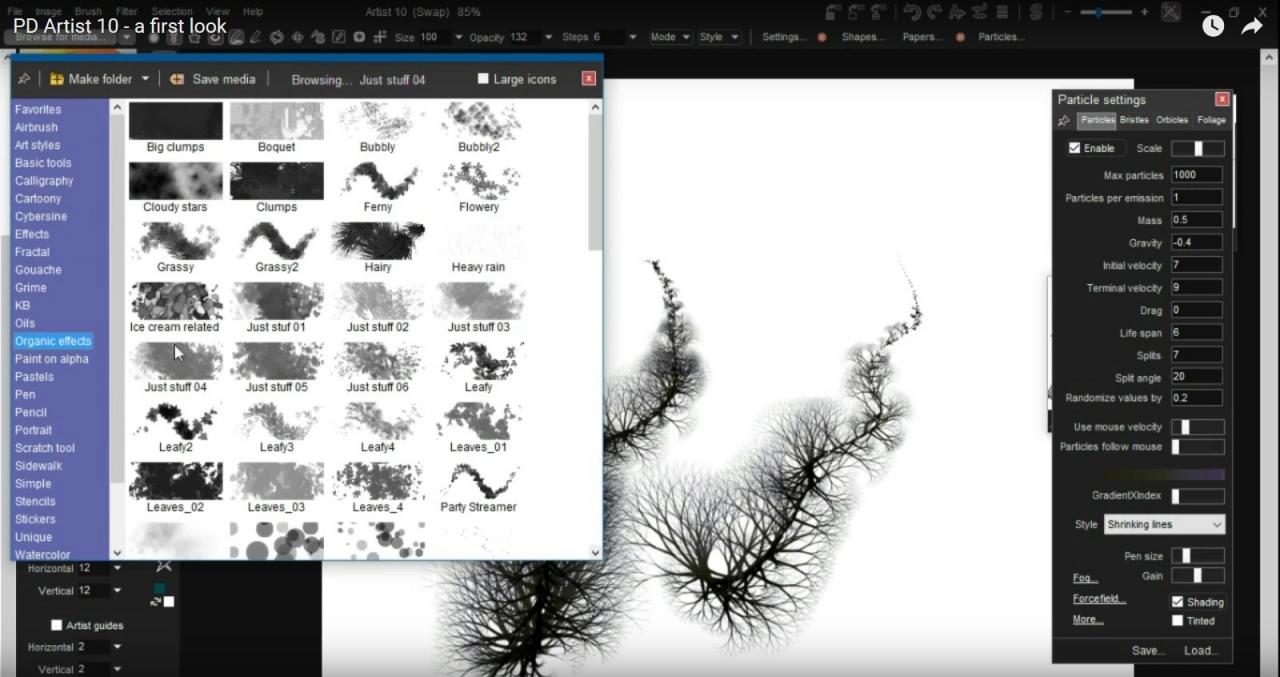Viewport: 1280px width, 677px height.
Task: Switch to the Bristles tab in Particle settings
Action: pyautogui.click(x=1134, y=119)
